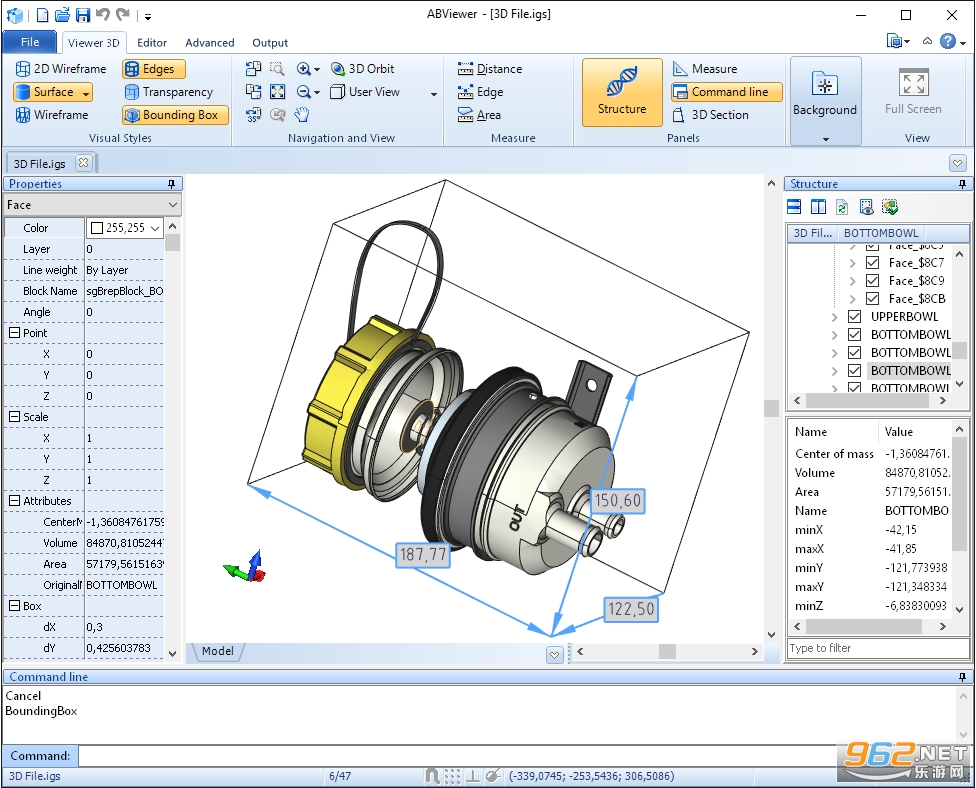The width and height of the screenshot is (976, 788).
Task: Click the rotate-view clockwise icon
Action: 253,91
